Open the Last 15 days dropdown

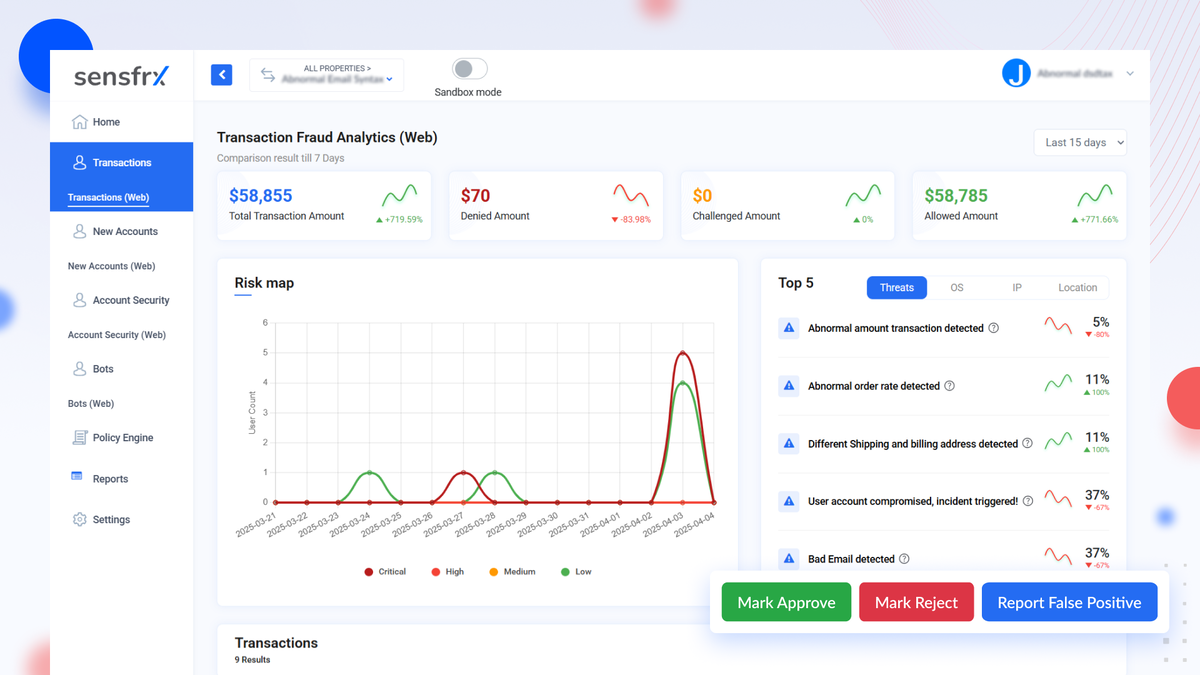coord(1080,142)
